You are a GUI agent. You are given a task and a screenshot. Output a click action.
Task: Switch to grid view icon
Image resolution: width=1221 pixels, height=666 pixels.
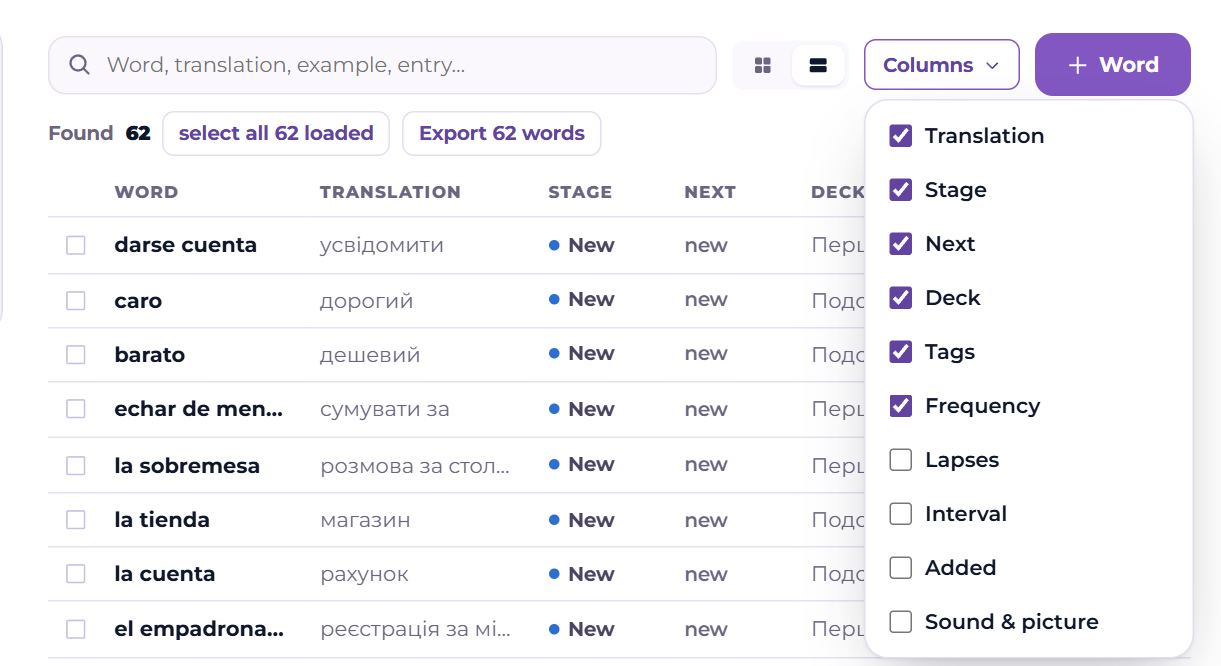763,66
